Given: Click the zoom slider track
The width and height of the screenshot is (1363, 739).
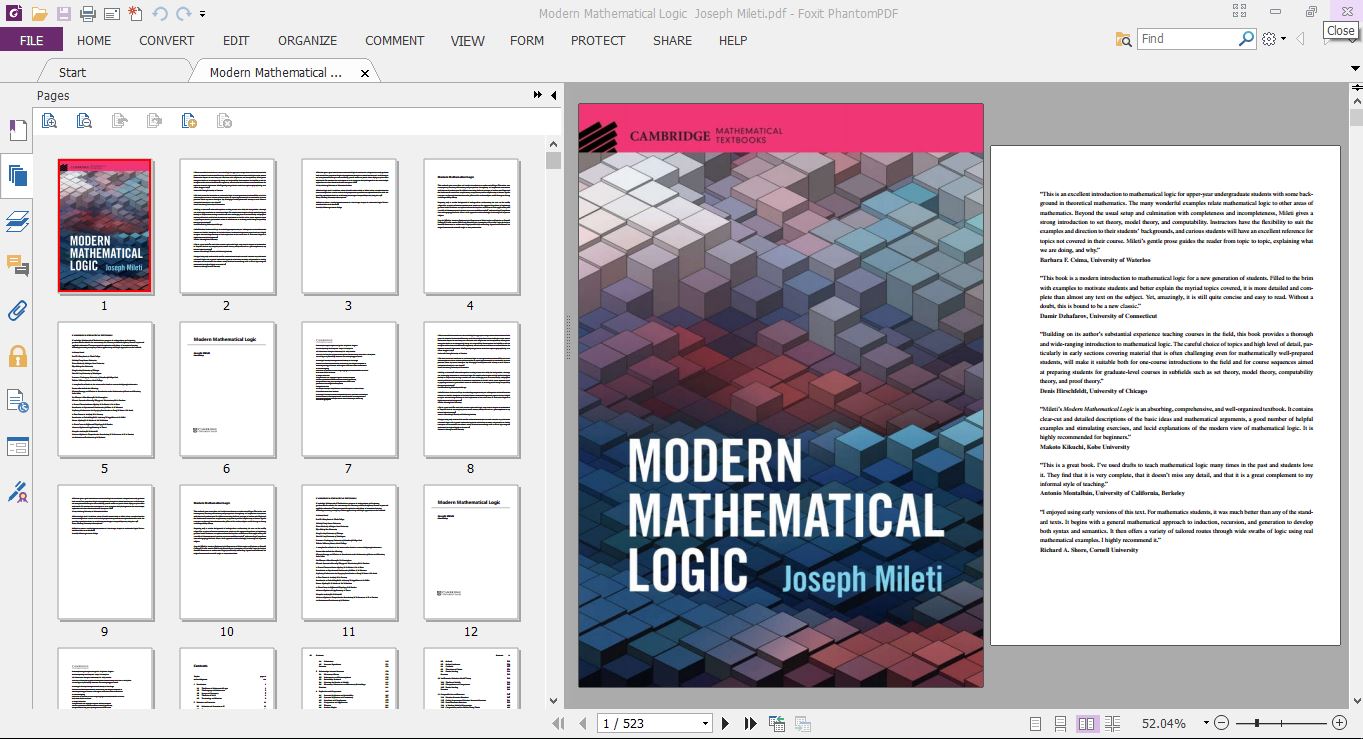Looking at the screenshot, I should pyautogui.click(x=1281, y=723).
